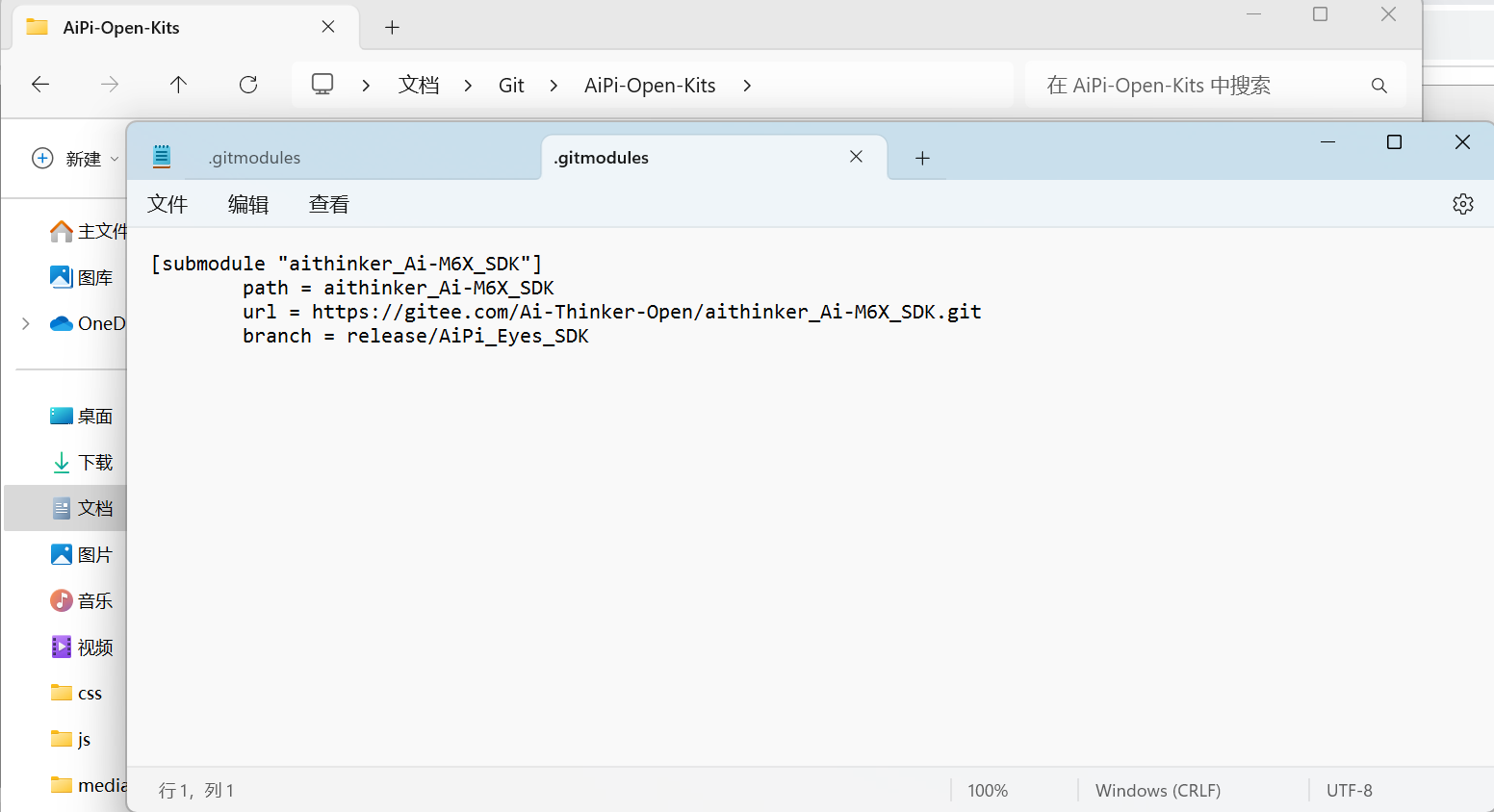Image resolution: width=1494 pixels, height=812 pixels.
Task: Maximize the File Explorer window
Action: pyautogui.click(x=1321, y=14)
